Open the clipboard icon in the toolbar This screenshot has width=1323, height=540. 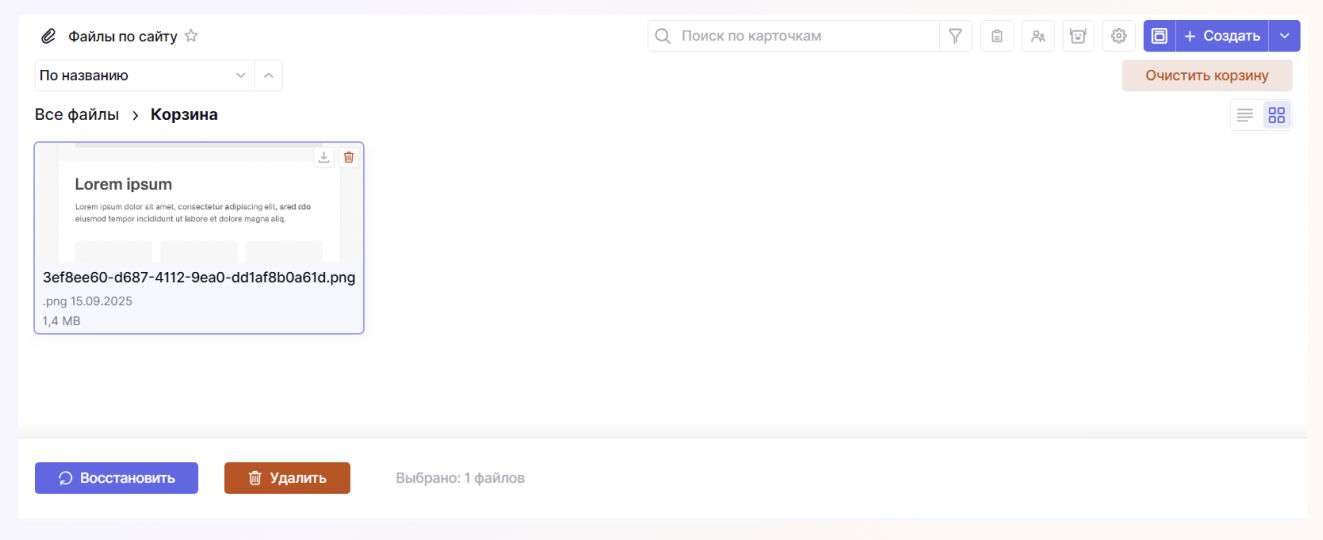coord(997,36)
